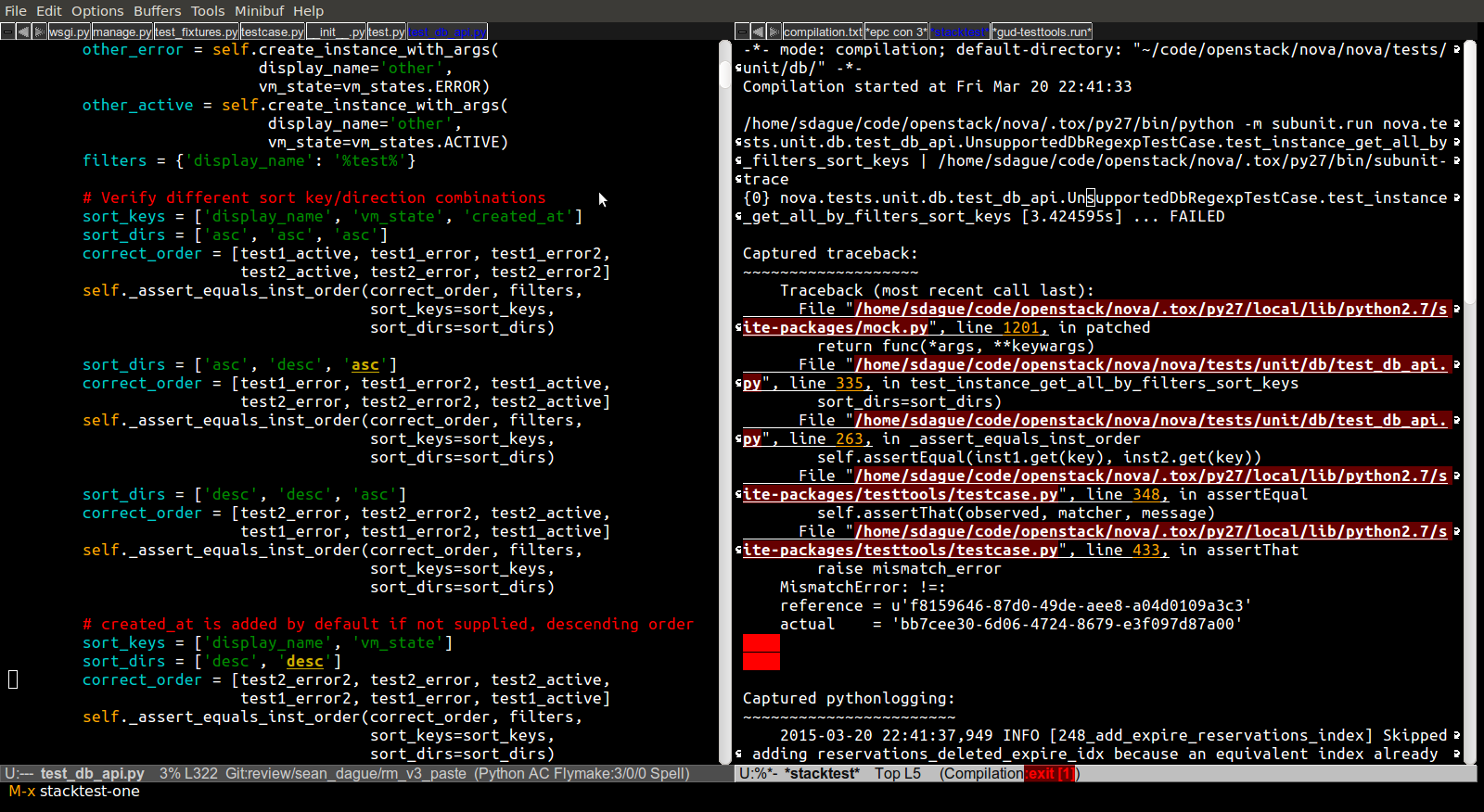This screenshot has width=1484, height=812.
Task: Click the '# created_at is added by default' comment
Action: click(x=389, y=625)
